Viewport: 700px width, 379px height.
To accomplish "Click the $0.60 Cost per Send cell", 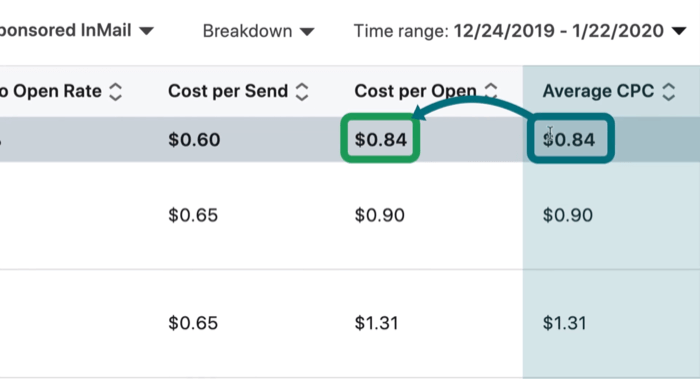I will point(194,140).
